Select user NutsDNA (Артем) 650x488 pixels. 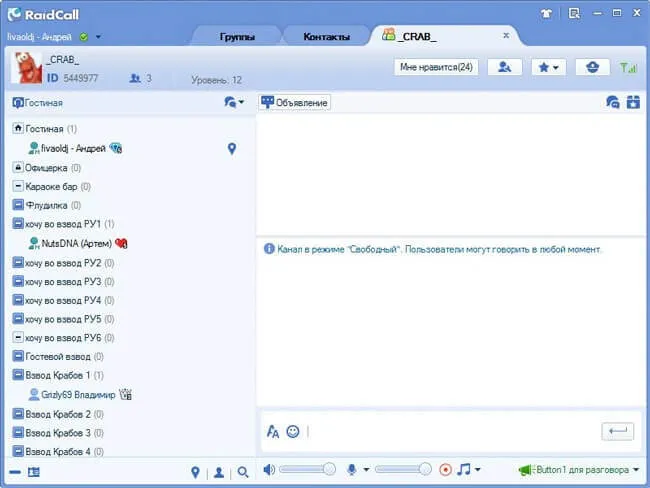pos(76,243)
